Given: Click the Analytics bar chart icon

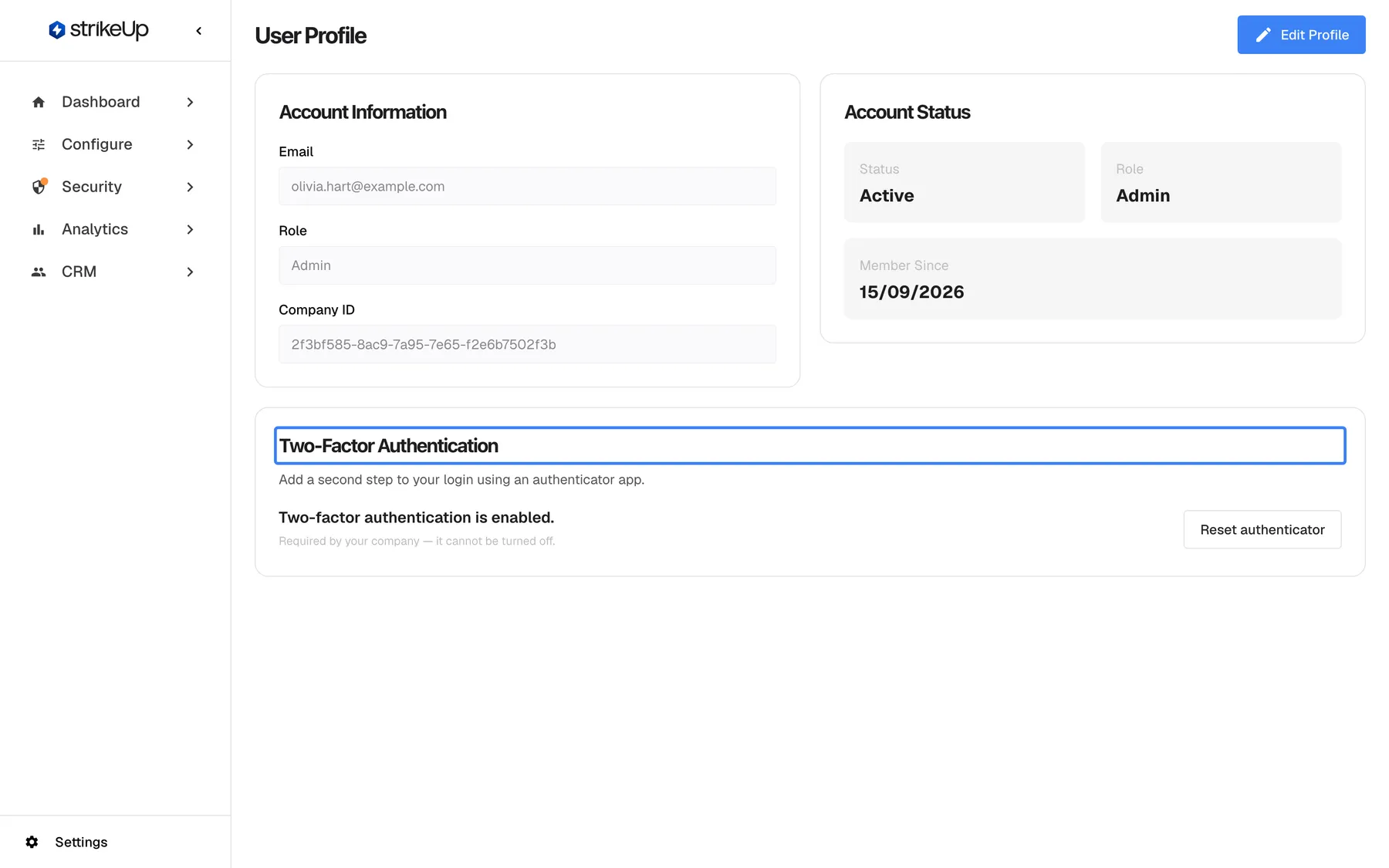Looking at the screenshot, I should coord(39,229).
